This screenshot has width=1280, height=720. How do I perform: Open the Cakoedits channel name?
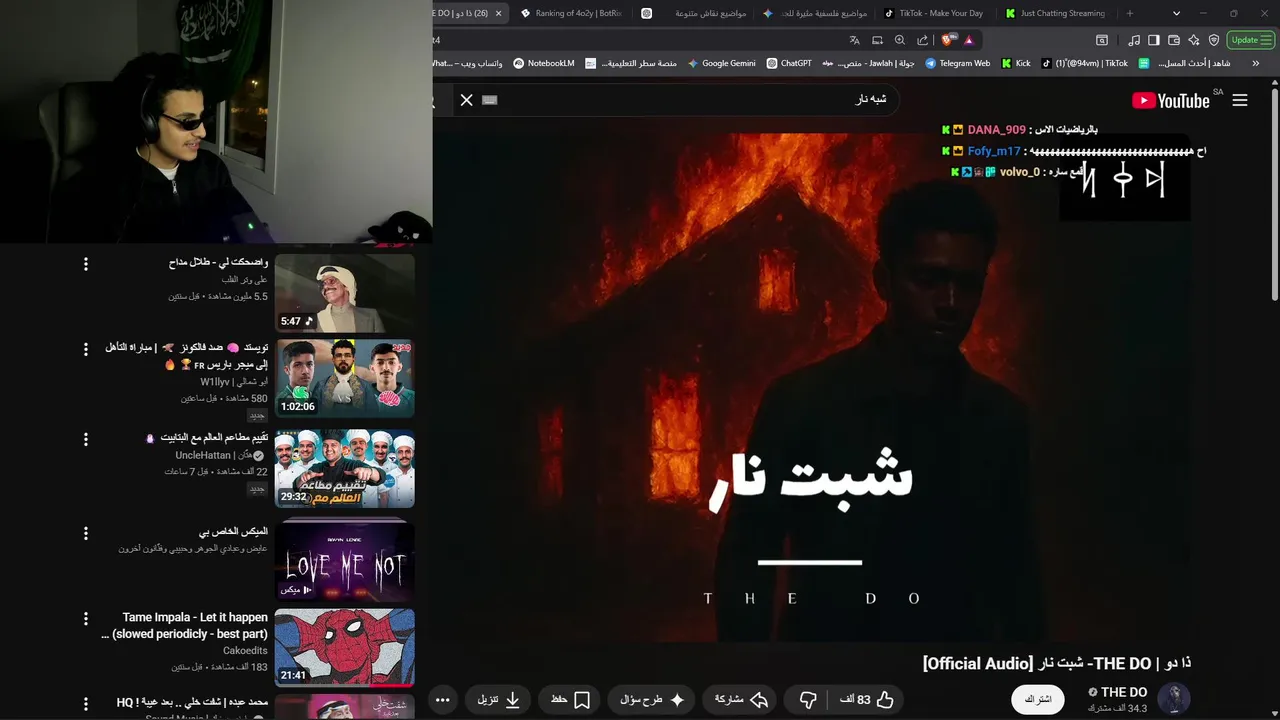coord(245,650)
